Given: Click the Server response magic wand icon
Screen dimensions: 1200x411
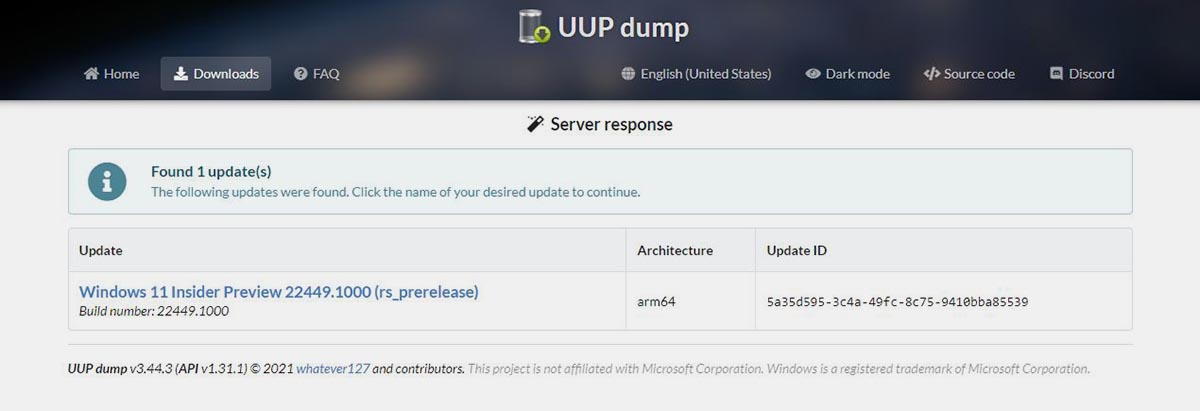Looking at the screenshot, I should pyautogui.click(x=535, y=125).
